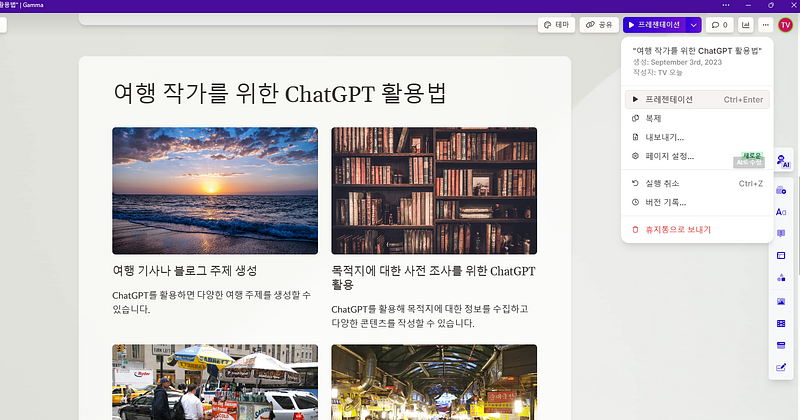The height and width of the screenshot is (420, 800).
Task: Open forms and buttons sidebar icon
Action: [781, 367]
